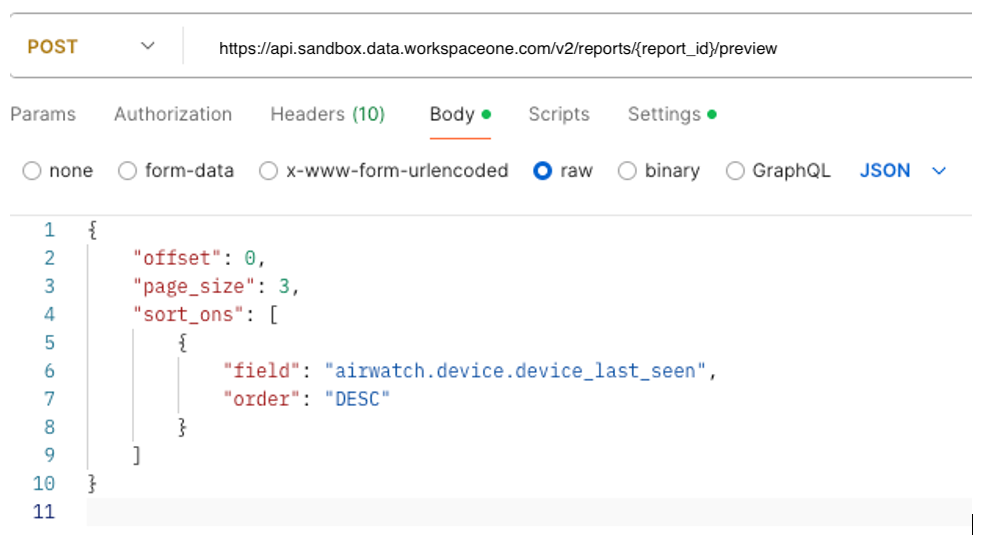Click chevron next to JSON
The width and height of the screenshot is (981, 542).
pos(939,171)
